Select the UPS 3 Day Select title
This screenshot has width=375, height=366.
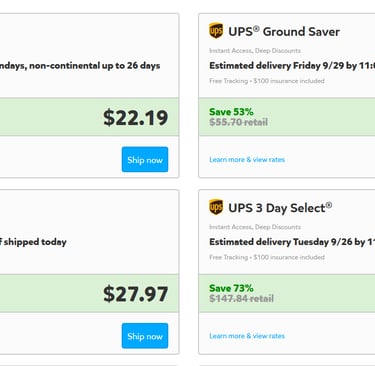280,208
